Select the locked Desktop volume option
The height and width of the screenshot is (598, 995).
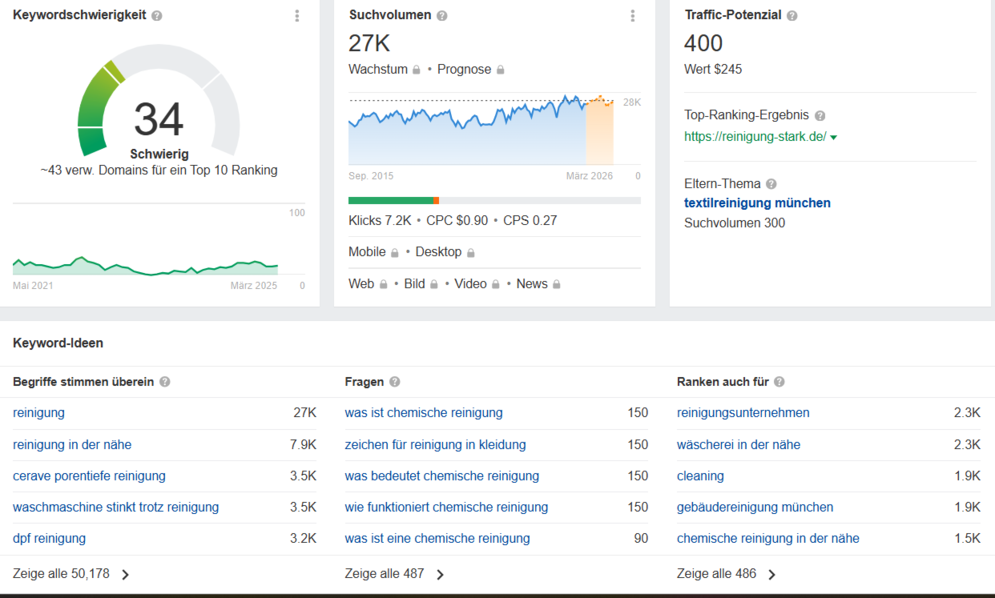click(445, 252)
